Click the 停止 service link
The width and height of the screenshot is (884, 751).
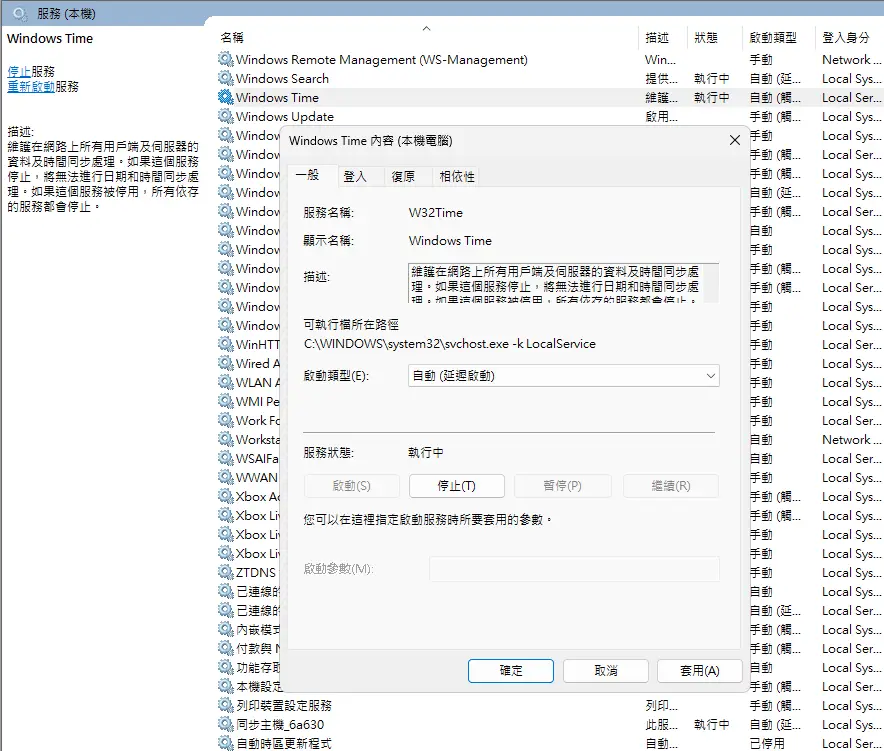point(19,72)
